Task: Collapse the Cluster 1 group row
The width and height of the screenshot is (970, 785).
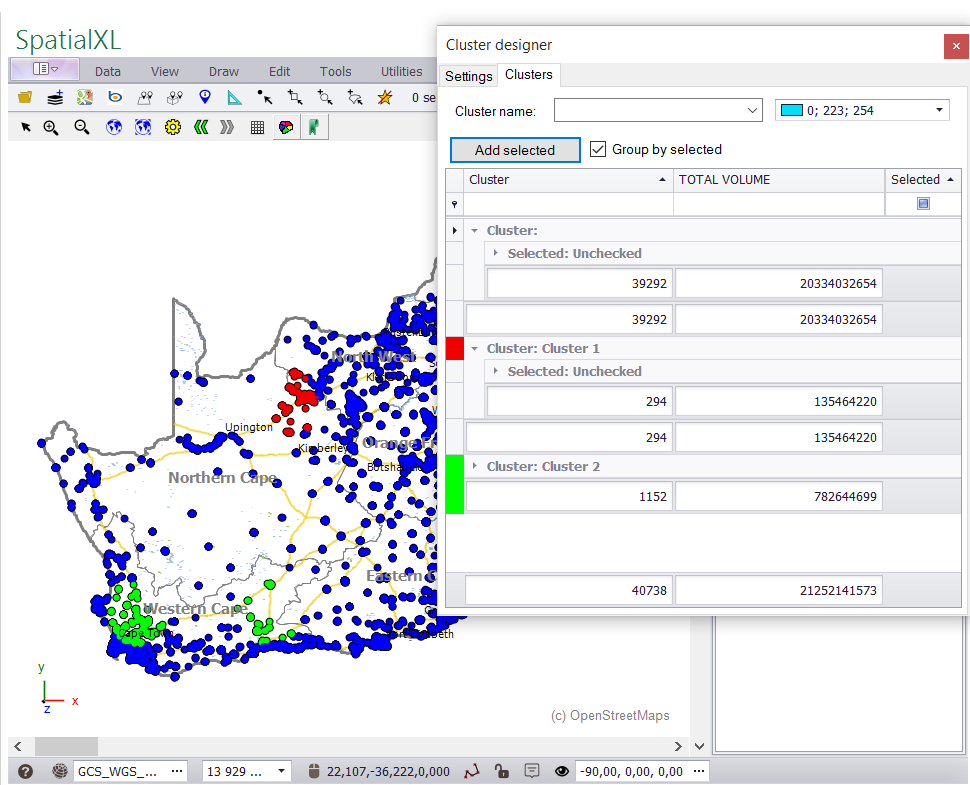Action: click(x=474, y=348)
